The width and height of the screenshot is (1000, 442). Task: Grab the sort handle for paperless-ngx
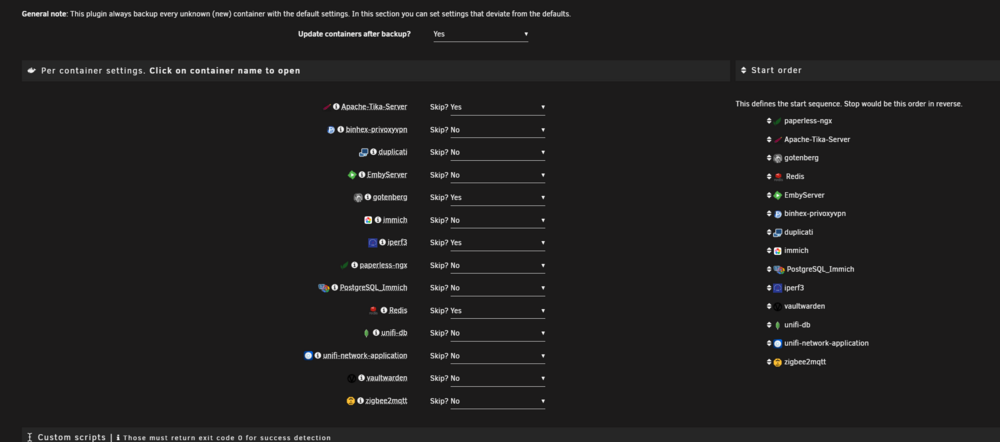tap(769, 121)
